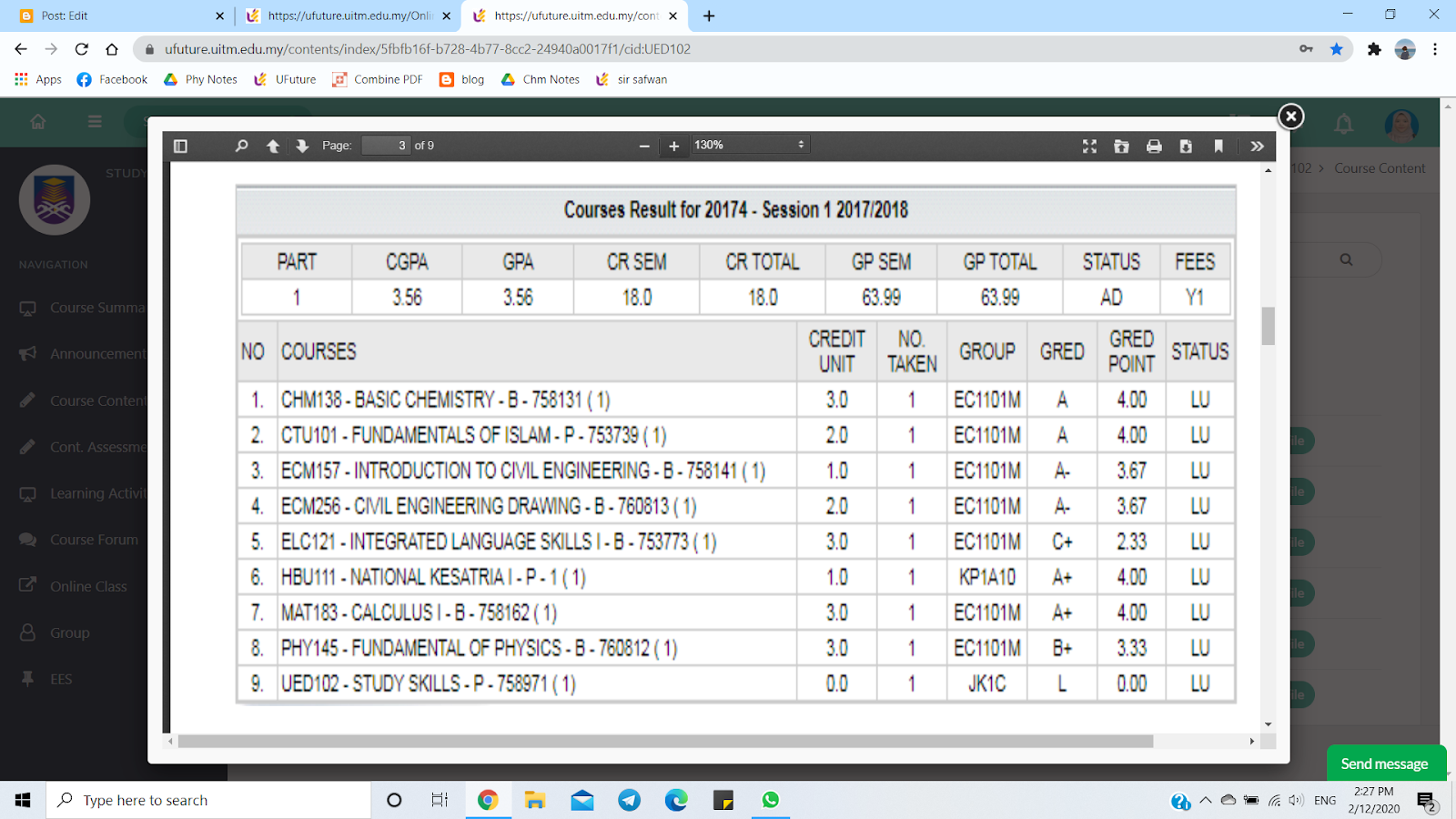Open Facebook bookmark
Screen dimensions: 1456x819
tap(112, 79)
